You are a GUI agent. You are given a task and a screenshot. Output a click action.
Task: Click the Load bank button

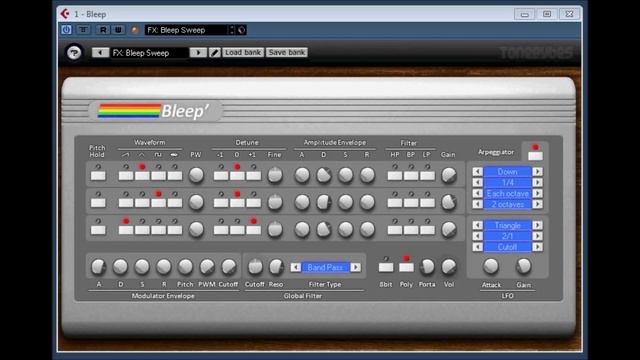point(242,53)
